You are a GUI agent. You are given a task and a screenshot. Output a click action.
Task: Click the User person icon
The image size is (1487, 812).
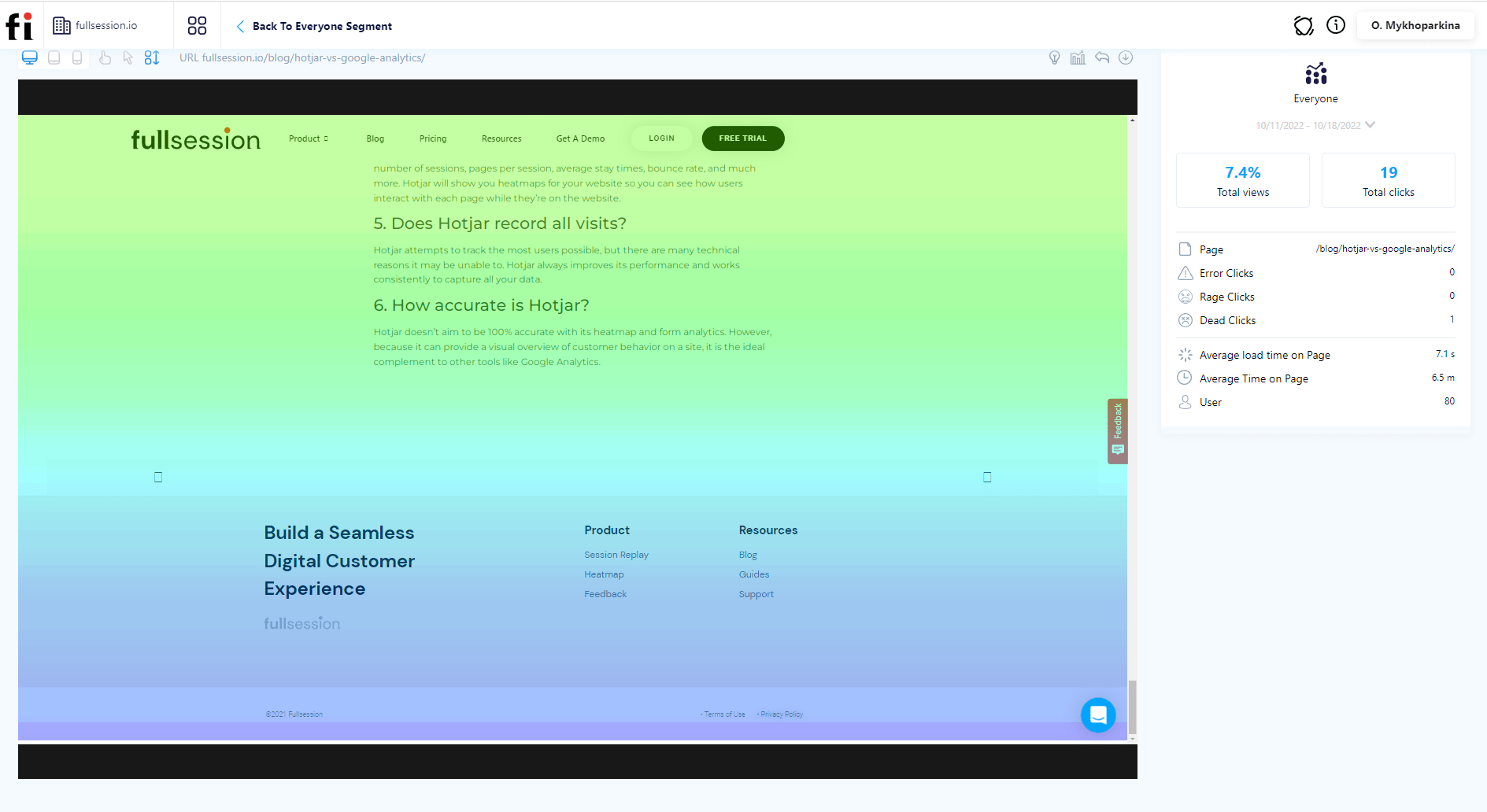click(1185, 402)
